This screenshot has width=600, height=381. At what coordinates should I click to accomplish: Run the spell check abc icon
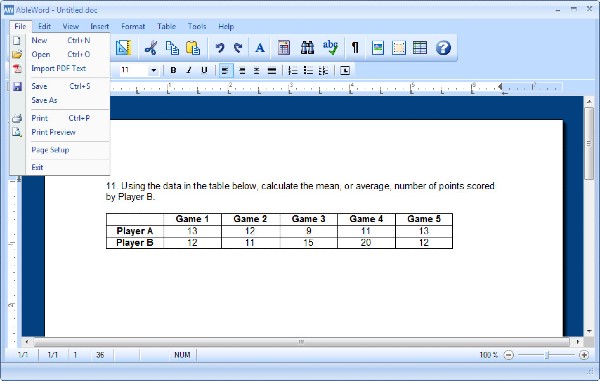pos(330,47)
